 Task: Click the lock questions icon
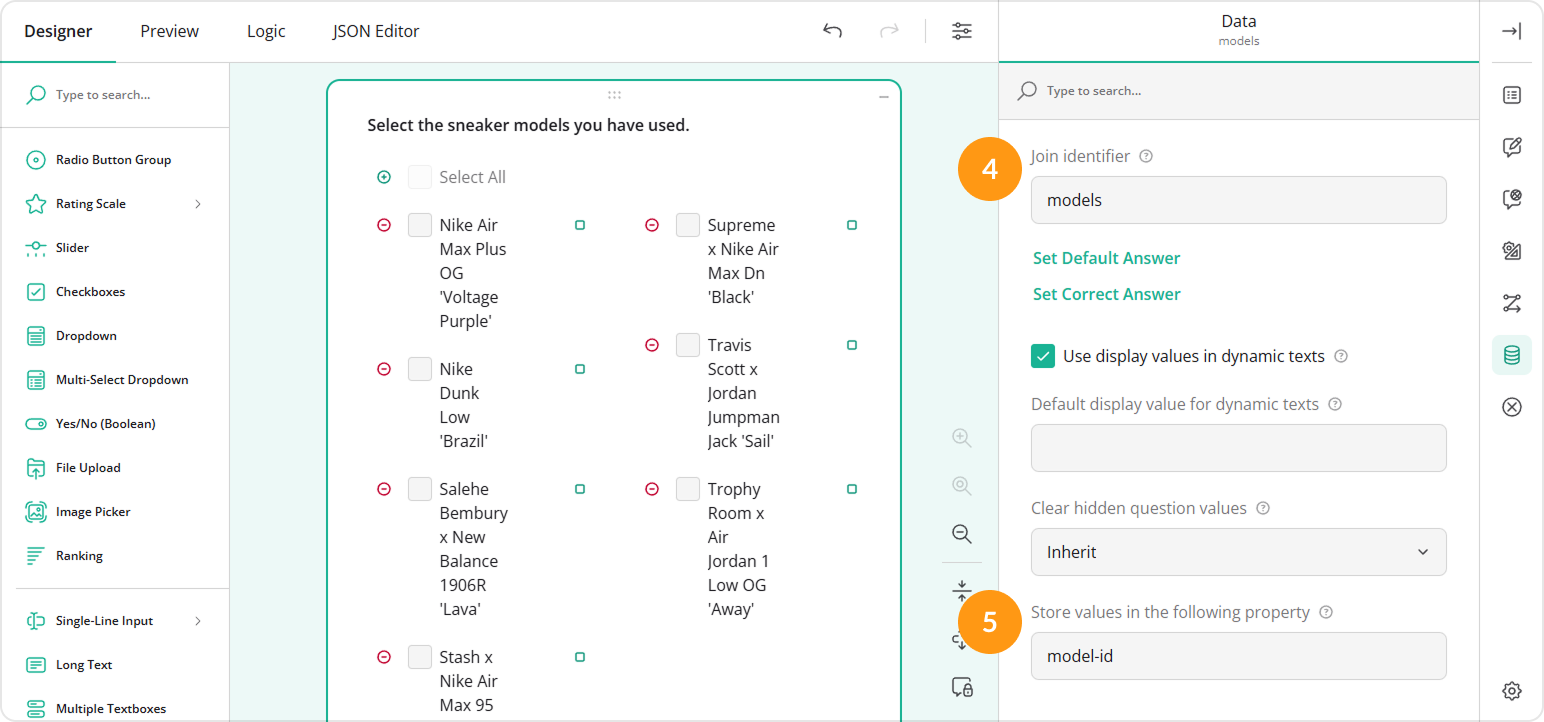click(x=962, y=687)
